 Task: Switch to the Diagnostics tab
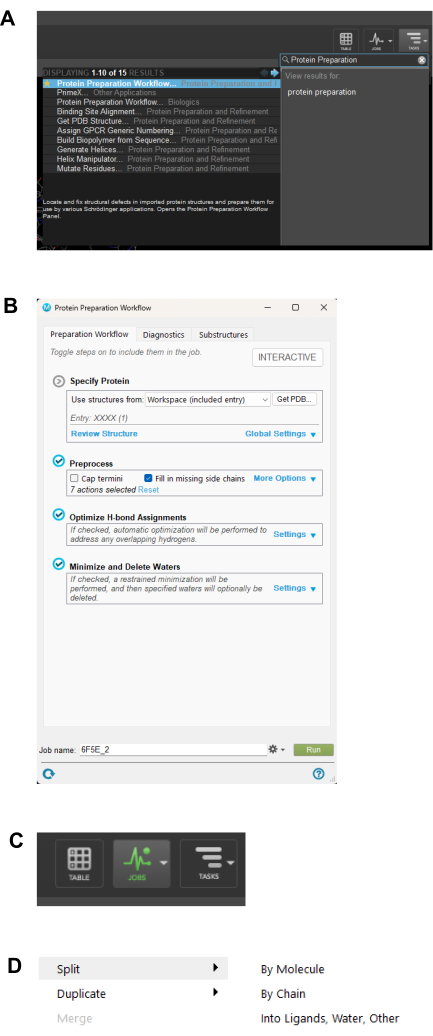(x=163, y=335)
